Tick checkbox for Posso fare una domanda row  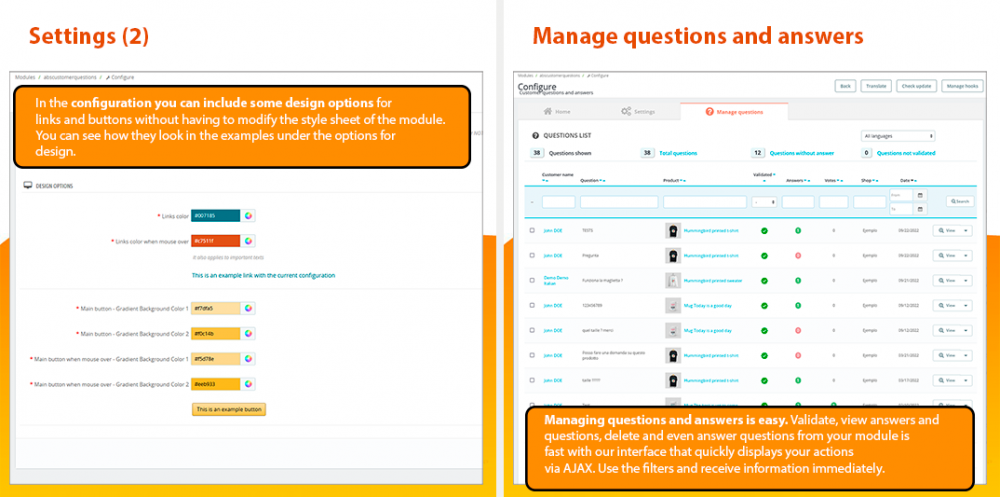(532, 355)
